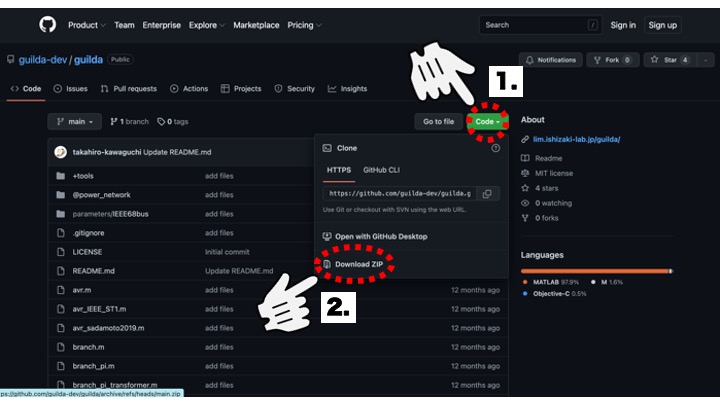Screen dimensions: 720x405
Task: Switch to the Code tab
Action: (26, 89)
